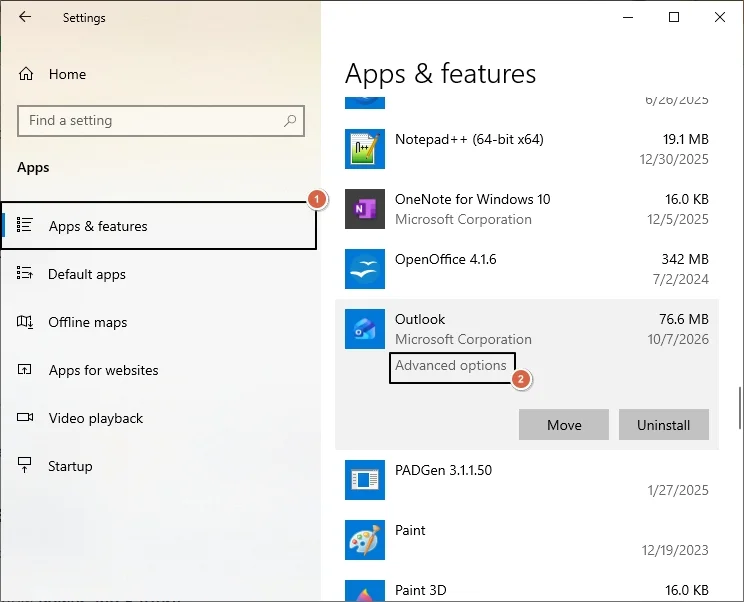The width and height of the screenshot is (744, 602).
Task: Click the 12/19/2023 install date
Action: [x=675, y=550]
